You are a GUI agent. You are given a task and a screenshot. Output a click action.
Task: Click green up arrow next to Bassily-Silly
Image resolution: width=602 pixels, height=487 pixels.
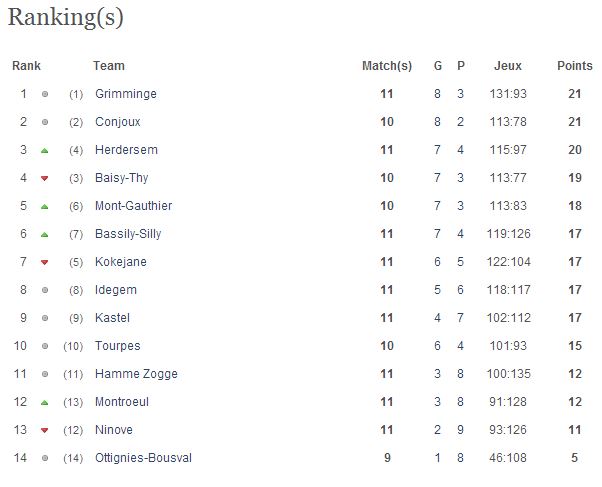pyautogui.click(x=45, y=235)
